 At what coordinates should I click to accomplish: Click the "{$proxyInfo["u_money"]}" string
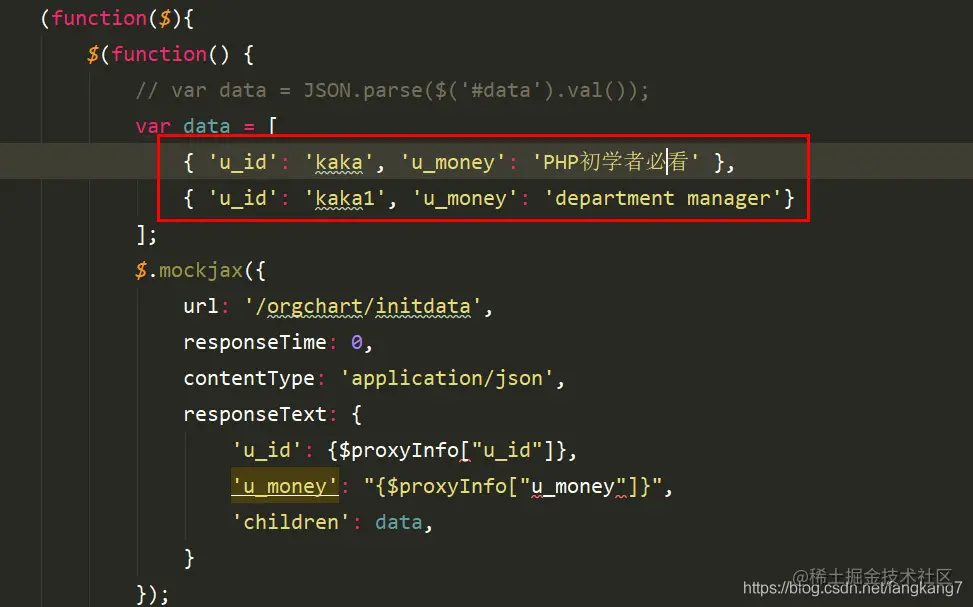[513, 486]
